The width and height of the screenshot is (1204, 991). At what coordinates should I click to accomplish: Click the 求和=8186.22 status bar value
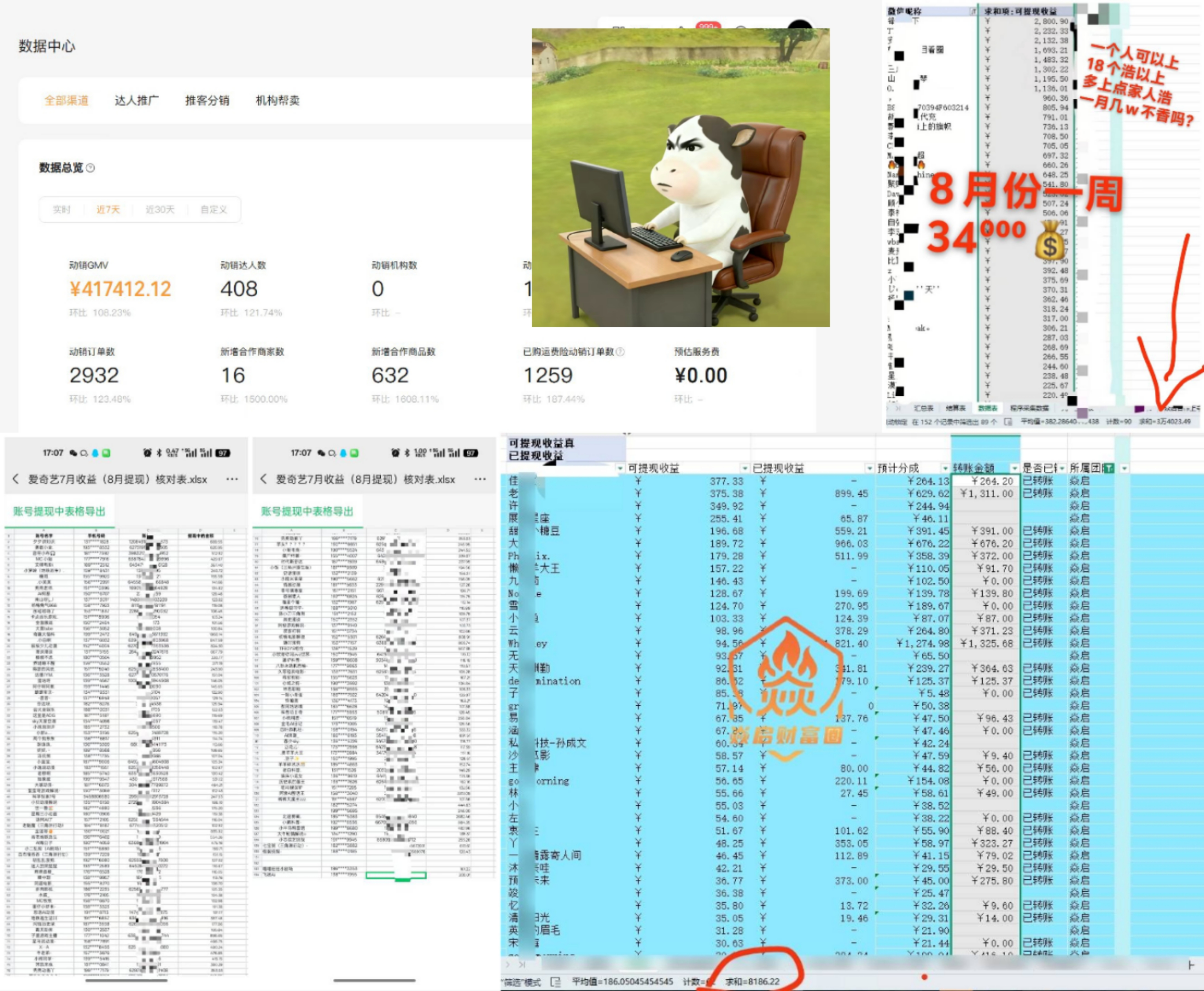[752, 981]
